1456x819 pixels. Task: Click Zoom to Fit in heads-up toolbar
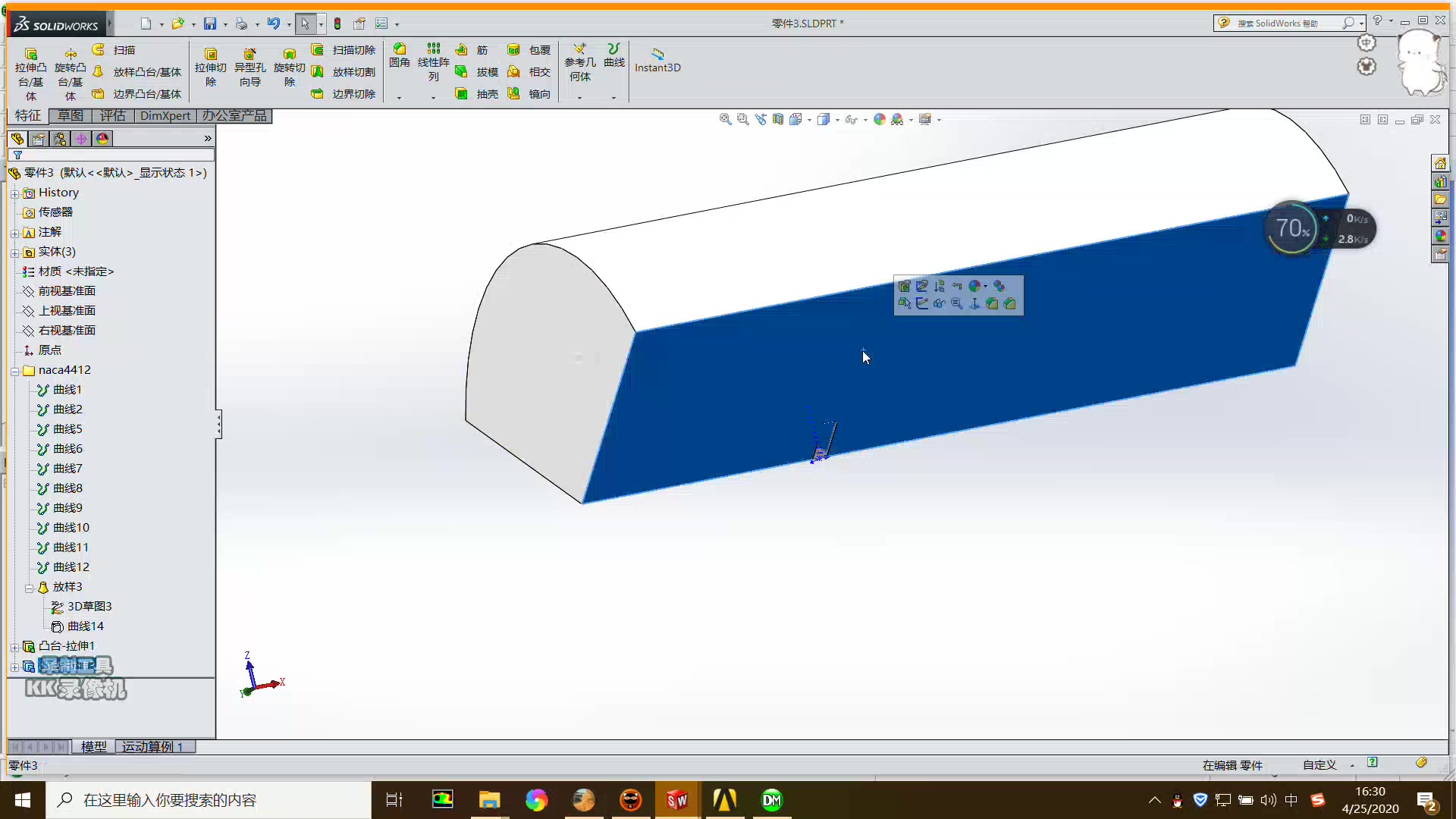tap(725, 119)
